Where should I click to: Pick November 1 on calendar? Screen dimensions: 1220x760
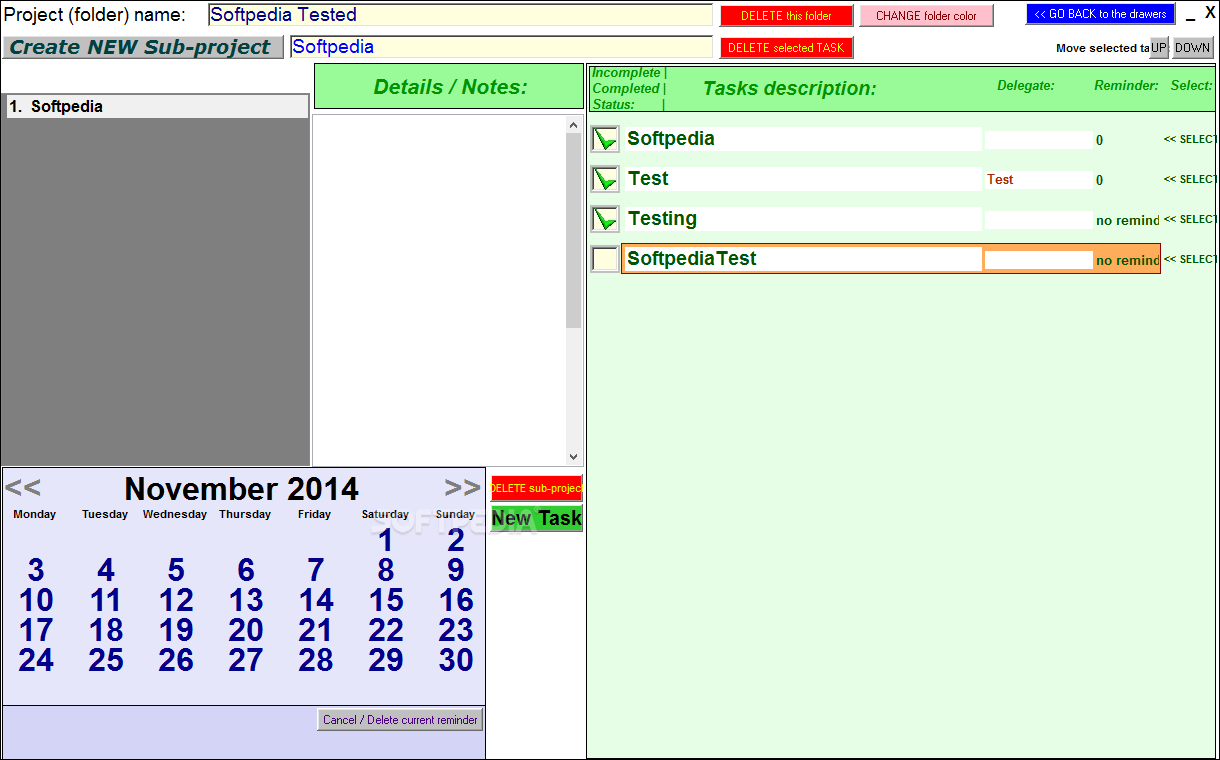[x=386, y=541]
